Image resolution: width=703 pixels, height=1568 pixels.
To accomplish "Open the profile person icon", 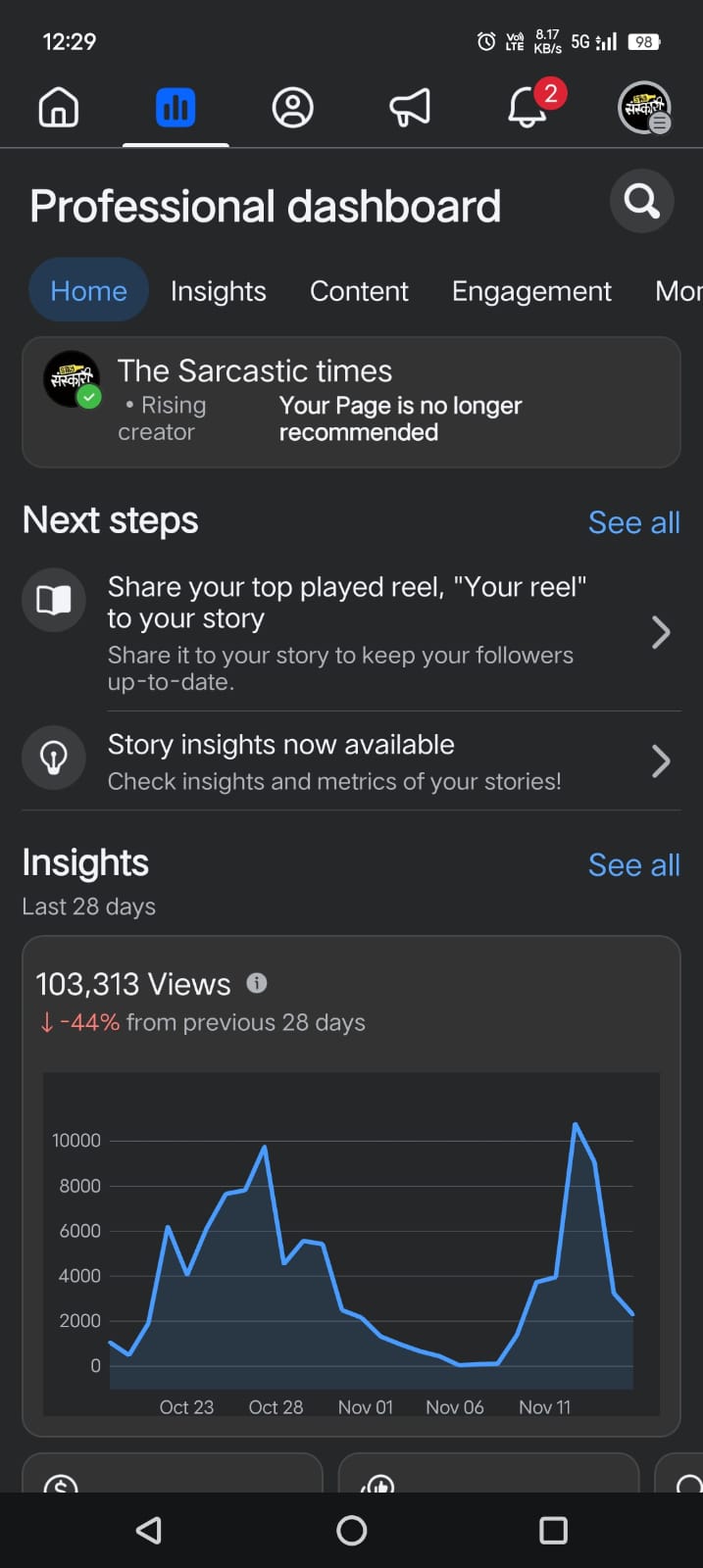I will click(x=292, y=108).
